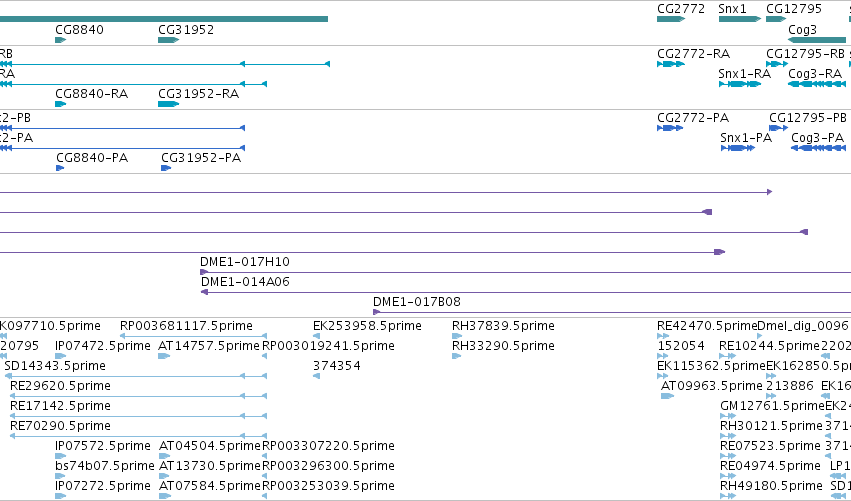Click the RH33290.5prime EST feature
The image size is (851, 501).
point(456,357)
